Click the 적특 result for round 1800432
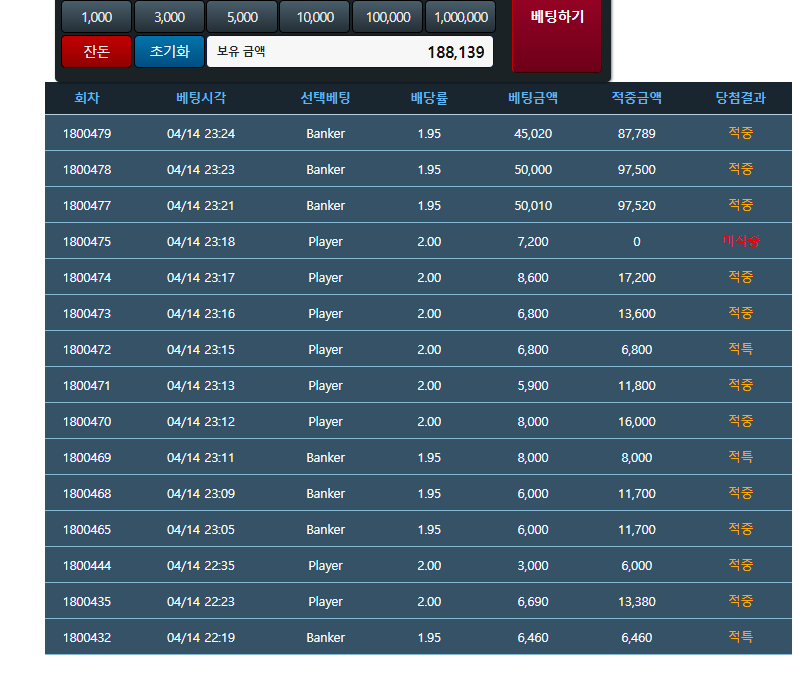This screenshot has height=681, width=808. (740, 637)
